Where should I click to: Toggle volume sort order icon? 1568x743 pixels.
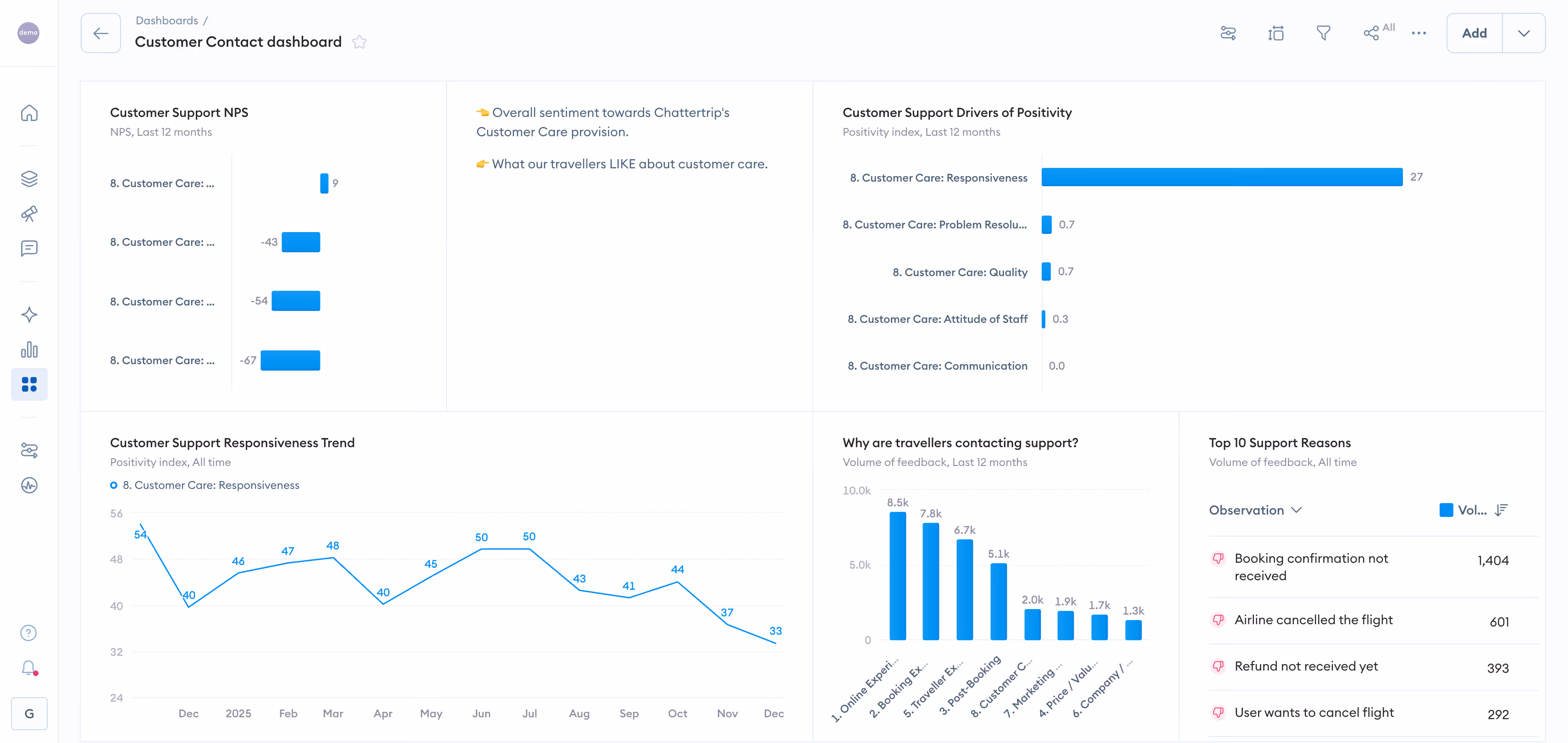click(x=1501, y=510)
